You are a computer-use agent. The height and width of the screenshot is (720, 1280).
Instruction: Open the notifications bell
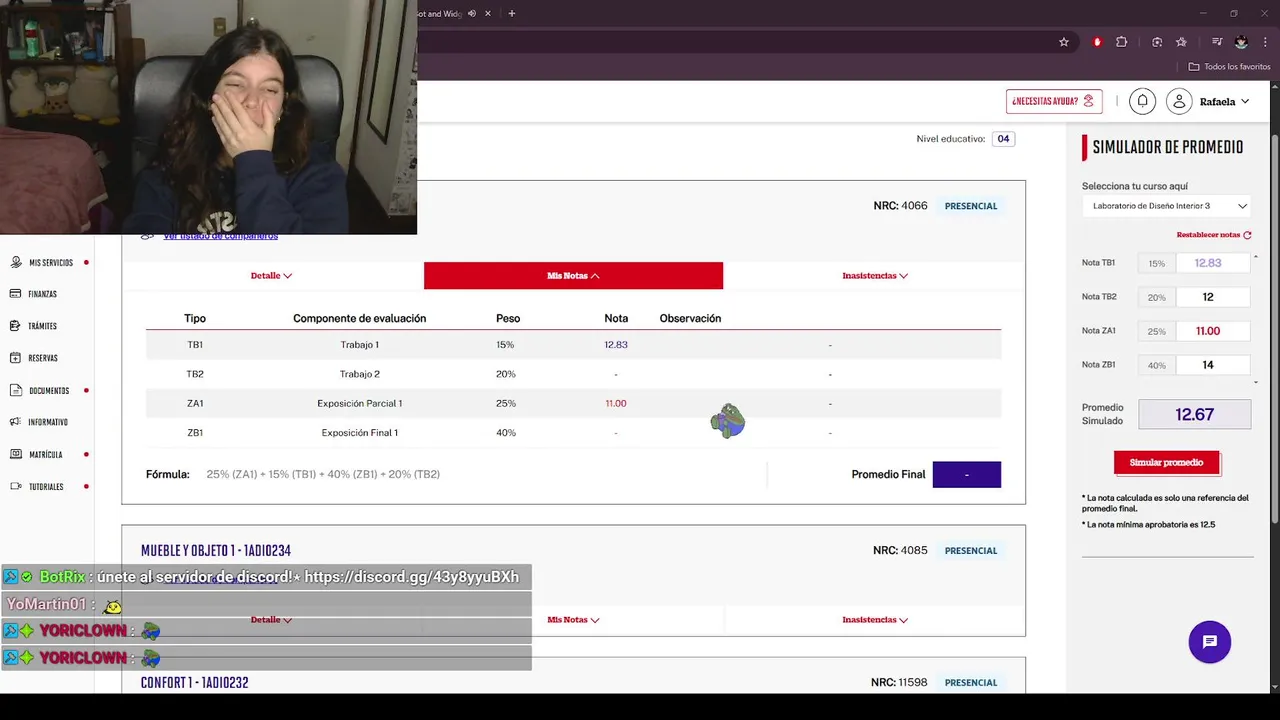1142,101
